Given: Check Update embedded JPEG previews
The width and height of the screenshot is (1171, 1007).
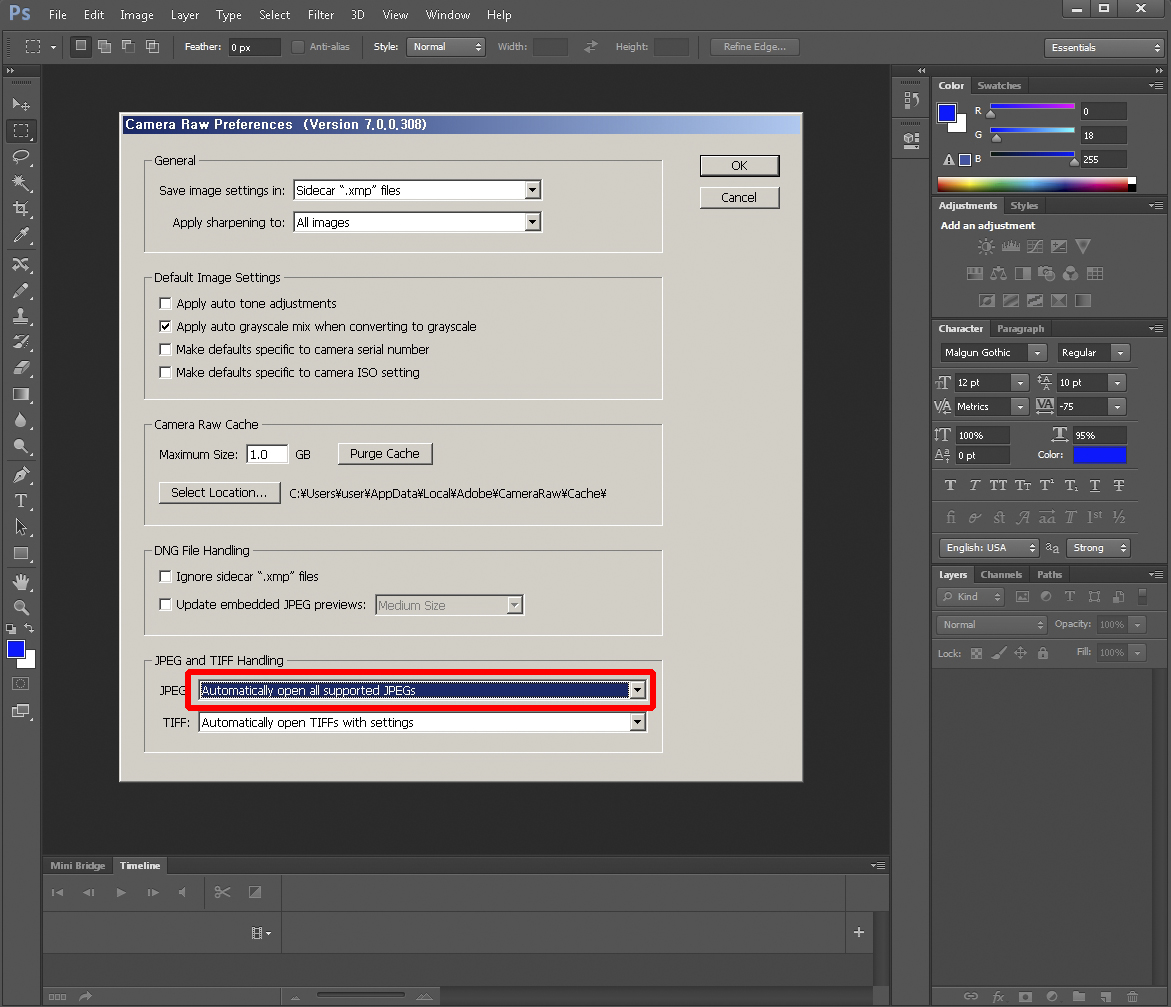Looking at the screenshot, I should click(165, 604).
